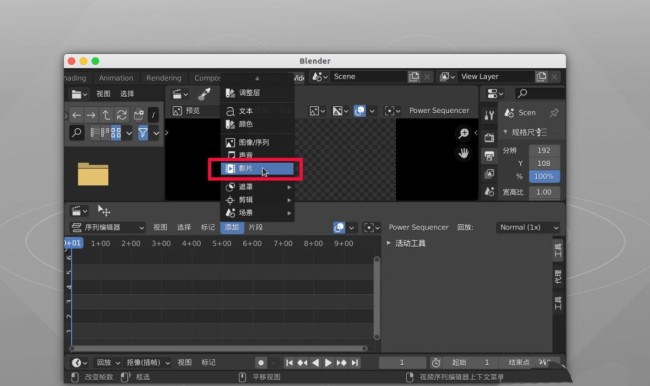Toggle sequencer timeline overlays button
This screenshot has height=386, width=650.
[x=339, y=227]
